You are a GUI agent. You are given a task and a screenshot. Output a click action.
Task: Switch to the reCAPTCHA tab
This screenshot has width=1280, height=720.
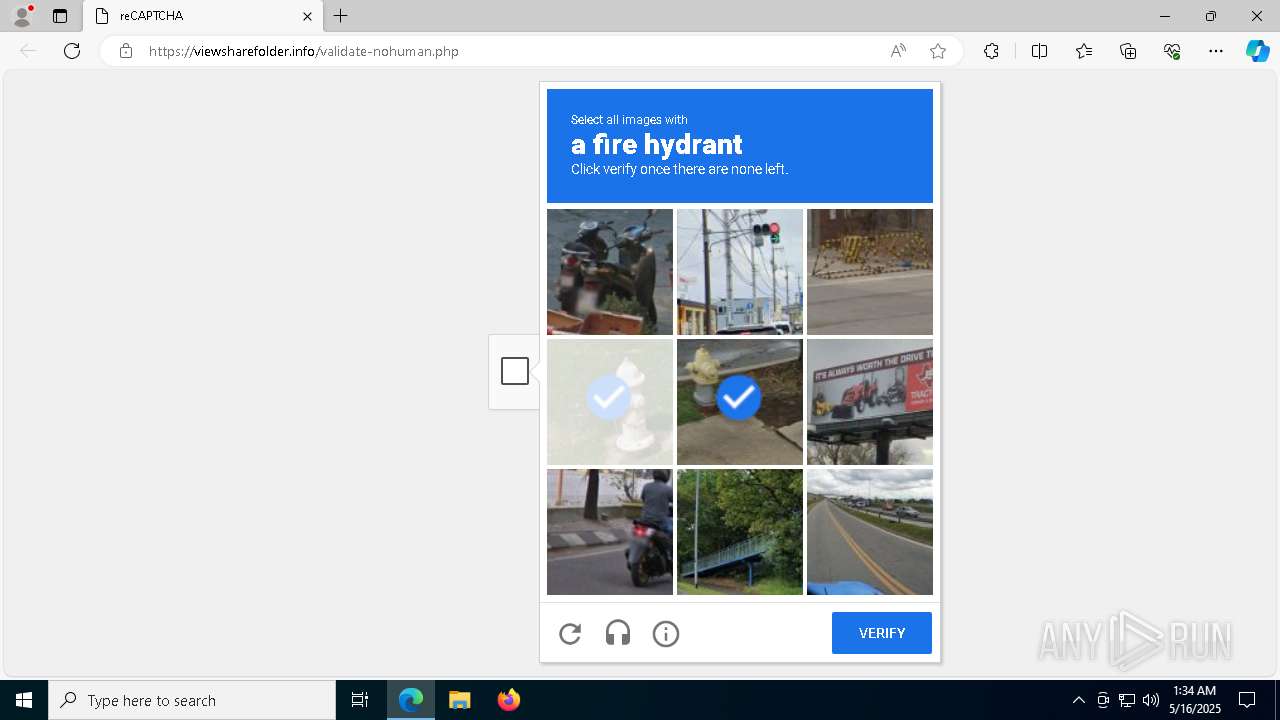point(203,16)
